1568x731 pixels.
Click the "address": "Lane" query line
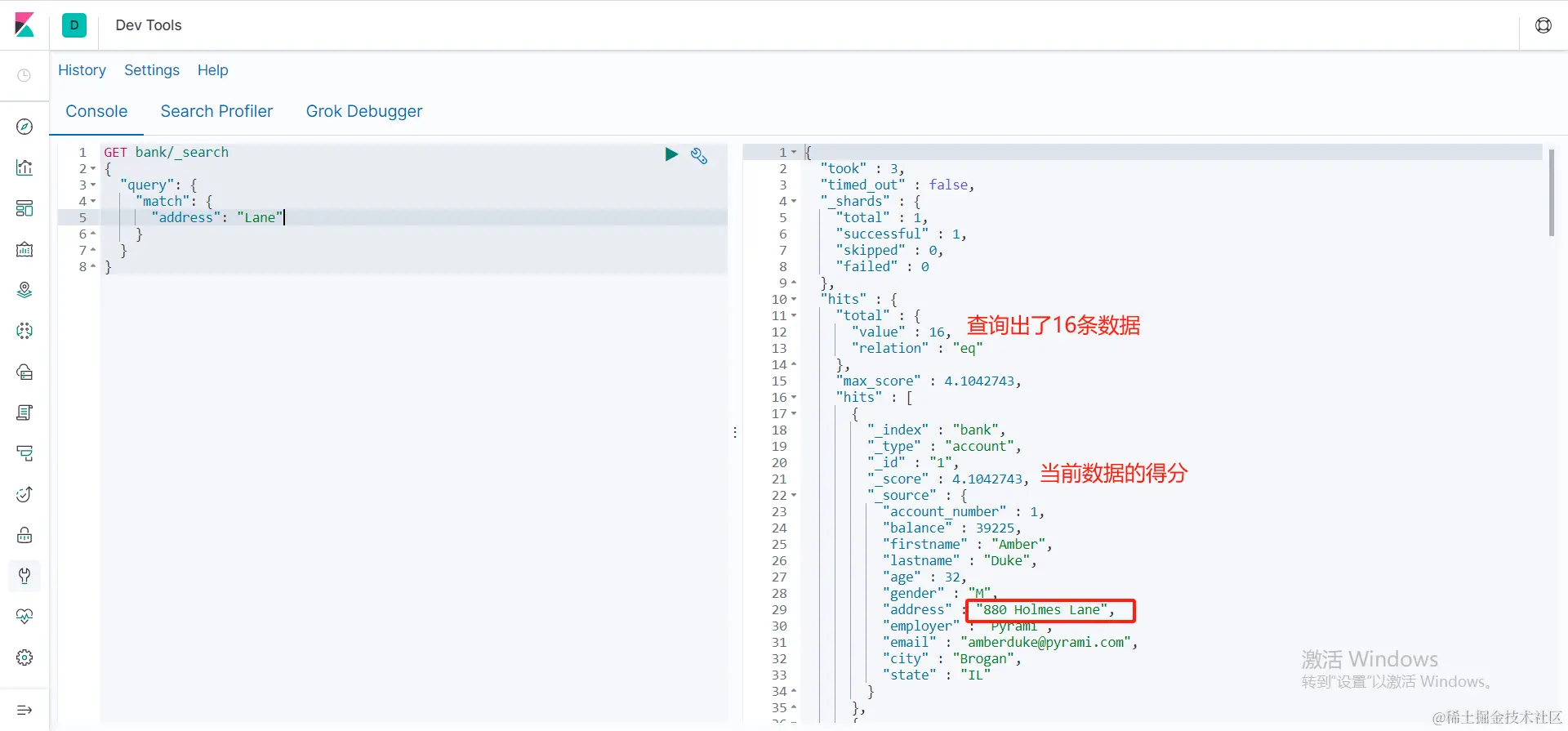(x=216, y=217)
